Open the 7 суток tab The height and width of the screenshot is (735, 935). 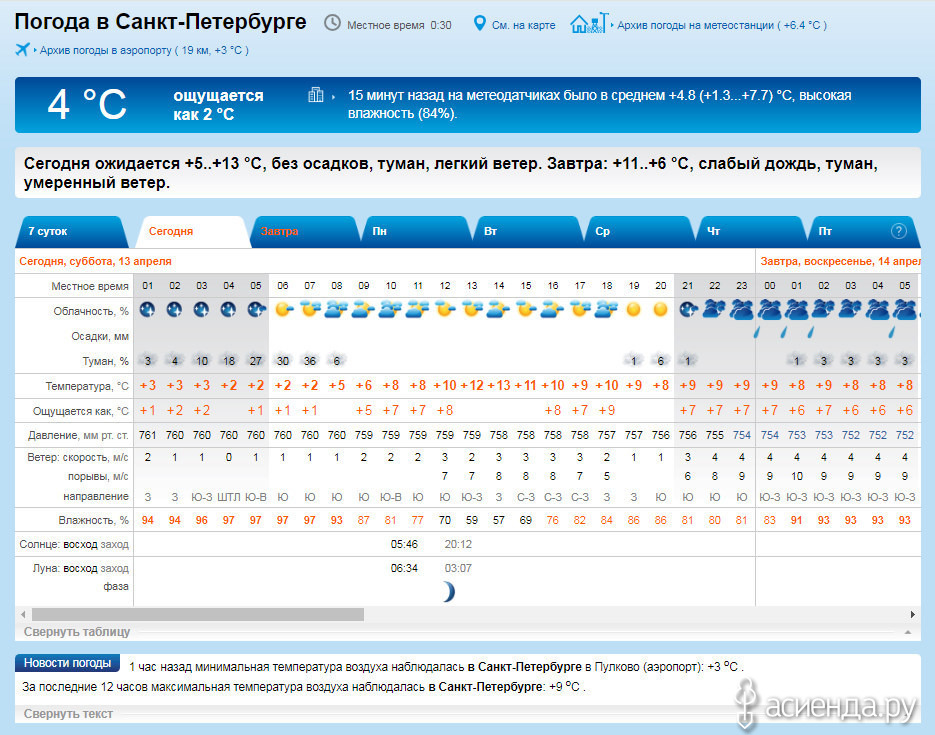(x=71, y=231)
